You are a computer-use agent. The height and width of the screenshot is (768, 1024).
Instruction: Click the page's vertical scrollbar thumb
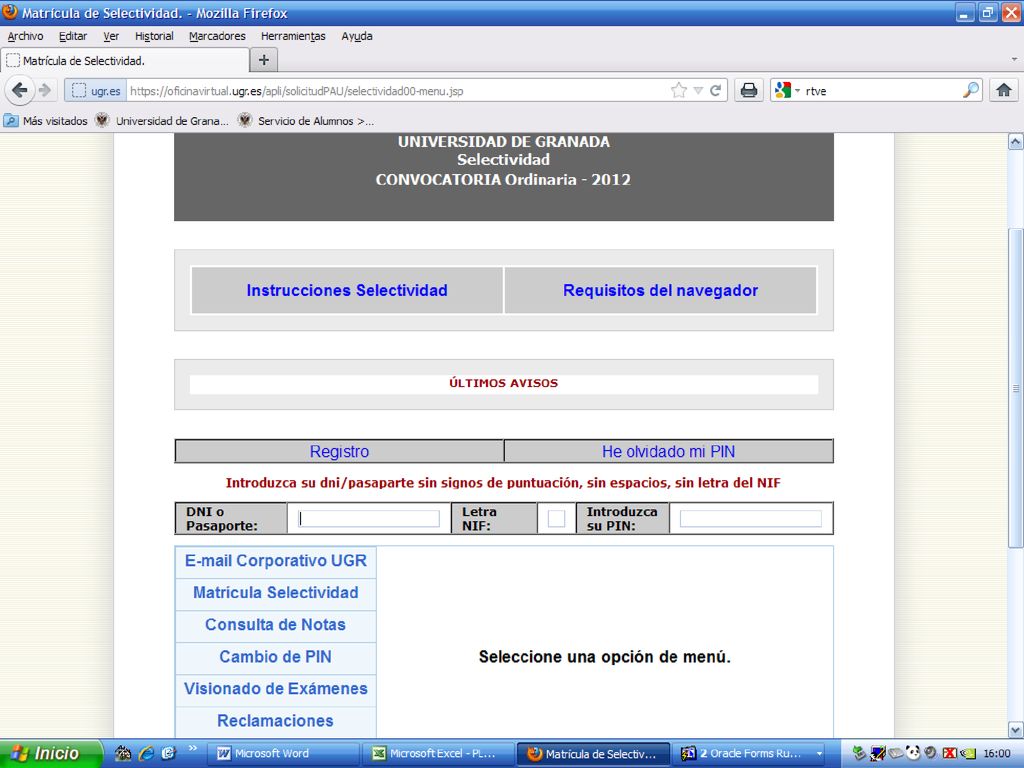click(1016, 388)
